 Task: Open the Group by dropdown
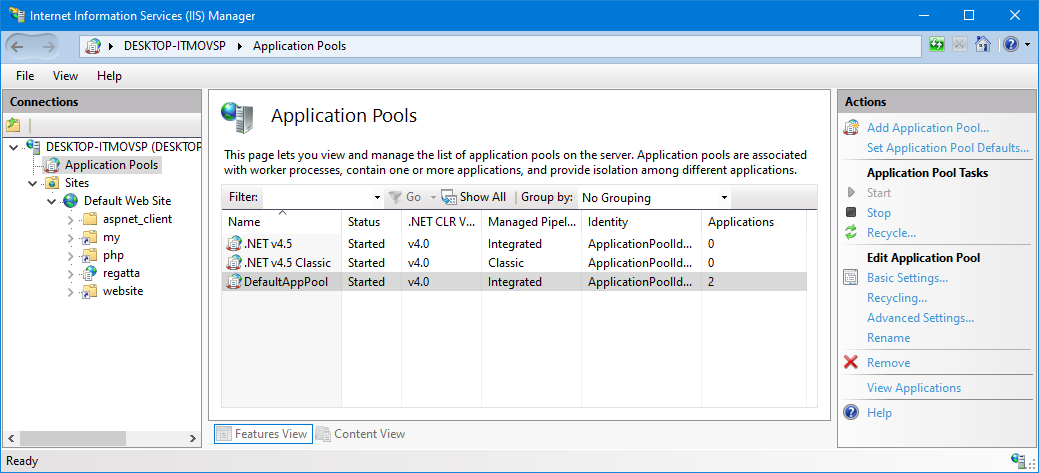click(x=654, y=198)
